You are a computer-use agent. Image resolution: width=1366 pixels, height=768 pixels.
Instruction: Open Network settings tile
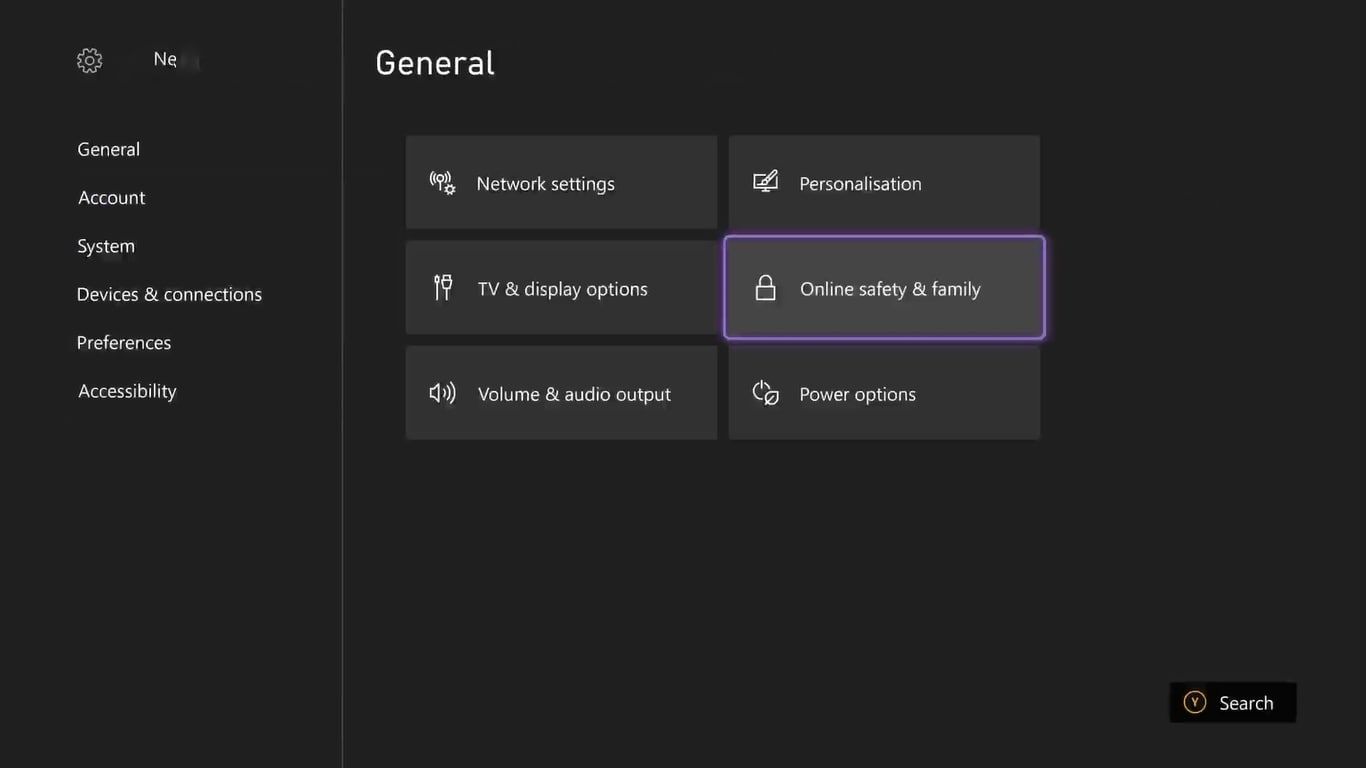point(561,183)
